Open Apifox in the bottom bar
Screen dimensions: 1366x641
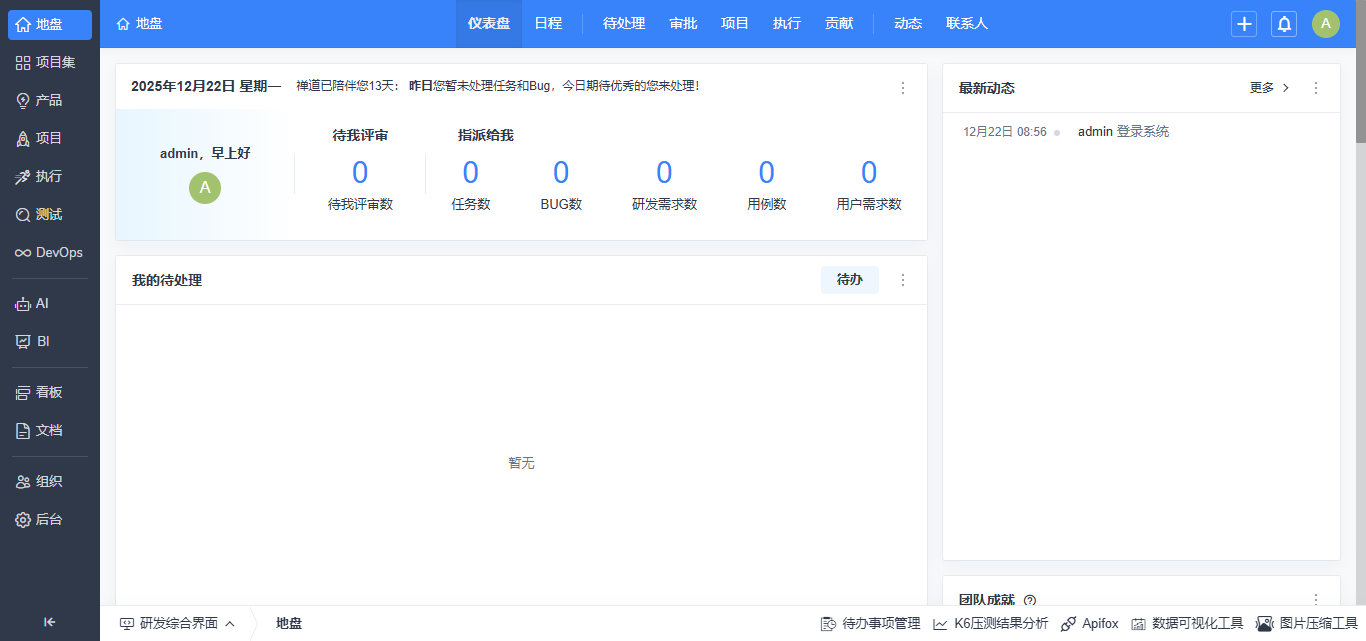tap(1089, 623)
